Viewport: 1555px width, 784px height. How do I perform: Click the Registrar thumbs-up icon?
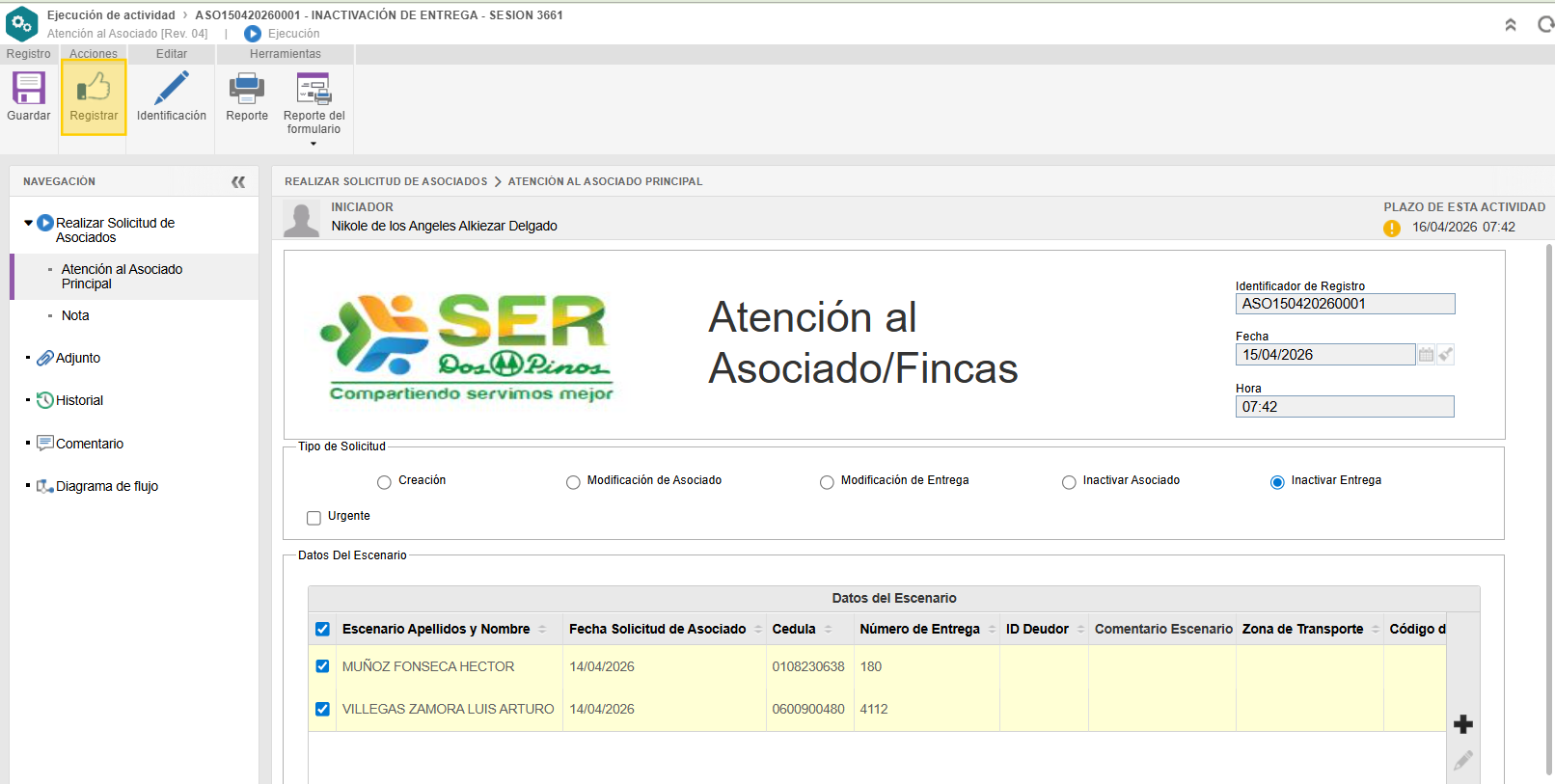pyautogui.click(x=94, y=90)
